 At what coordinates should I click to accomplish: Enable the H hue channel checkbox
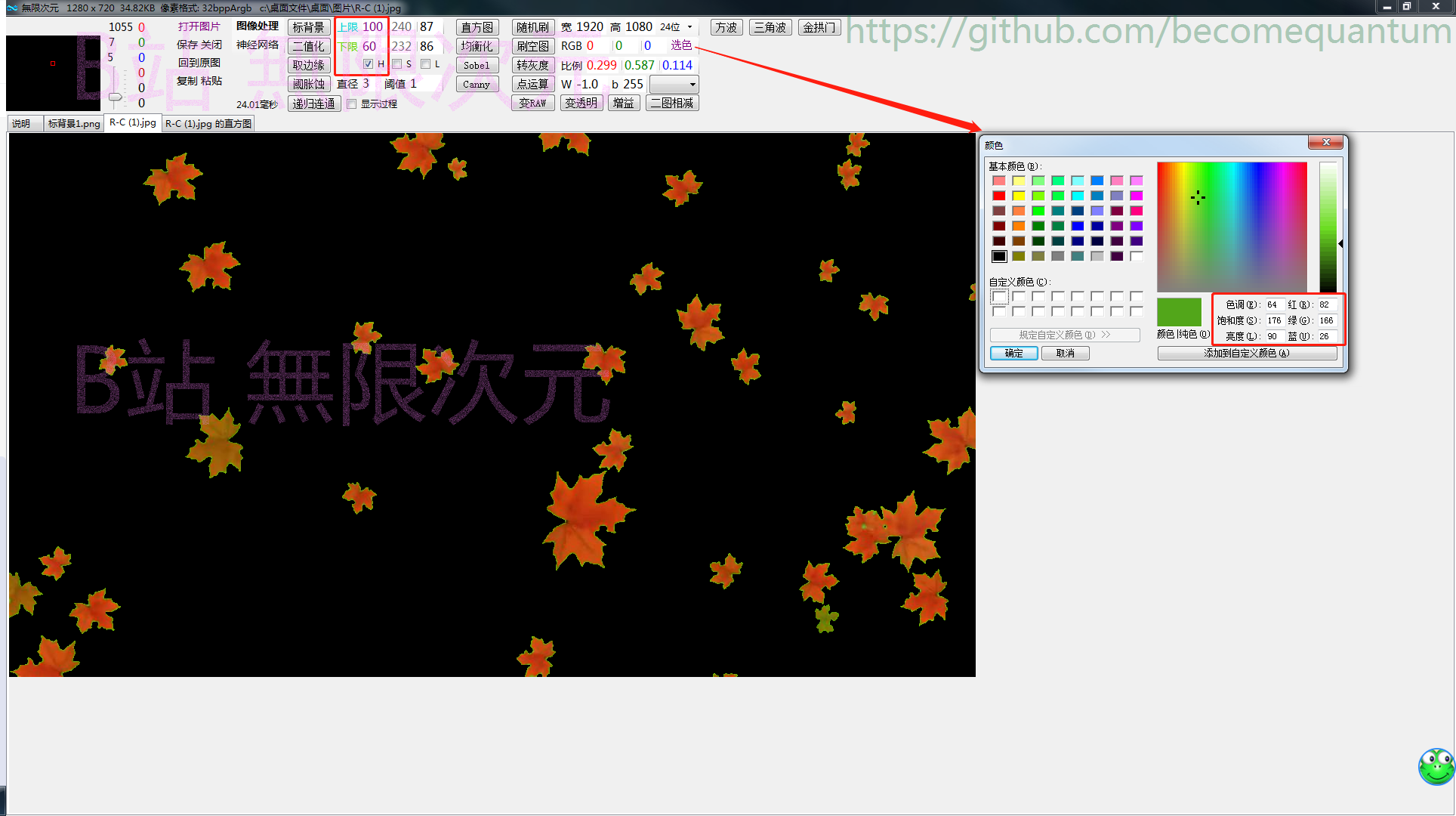[369, 64]
